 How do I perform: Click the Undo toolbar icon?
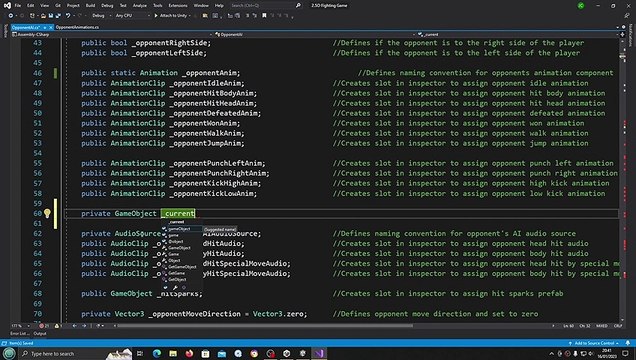[x=68, y=15]
